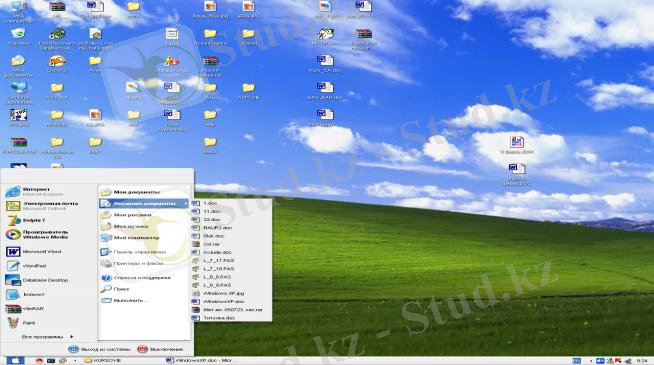Launch Microsoft Word from the Start menu

tap(33, 252)
